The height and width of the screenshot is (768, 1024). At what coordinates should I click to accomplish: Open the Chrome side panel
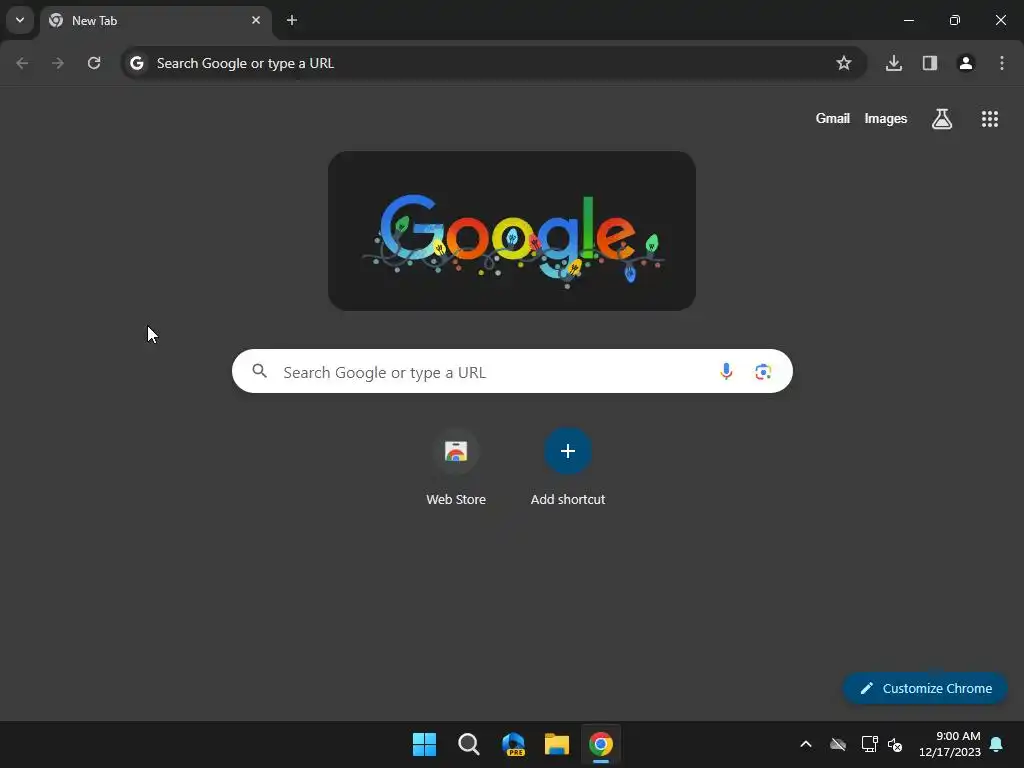click(x=930, y=63)
